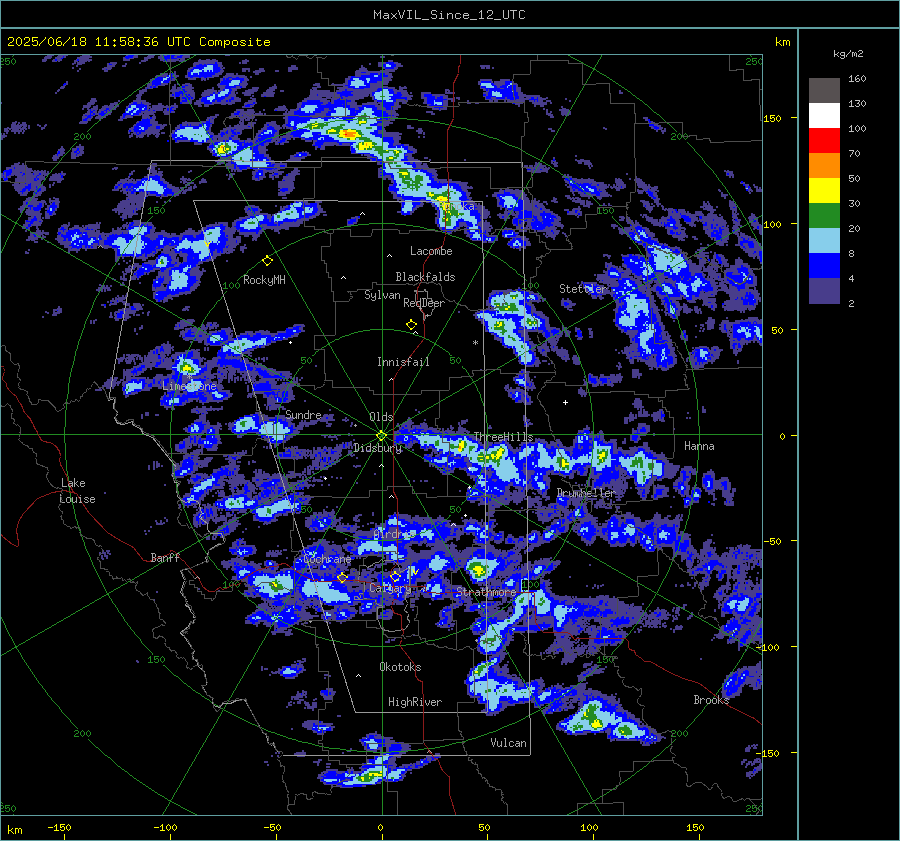Viewport: 900px width, 841px height.
Task: Click the white plus marker south of Stettler
Action: point(565,402)
